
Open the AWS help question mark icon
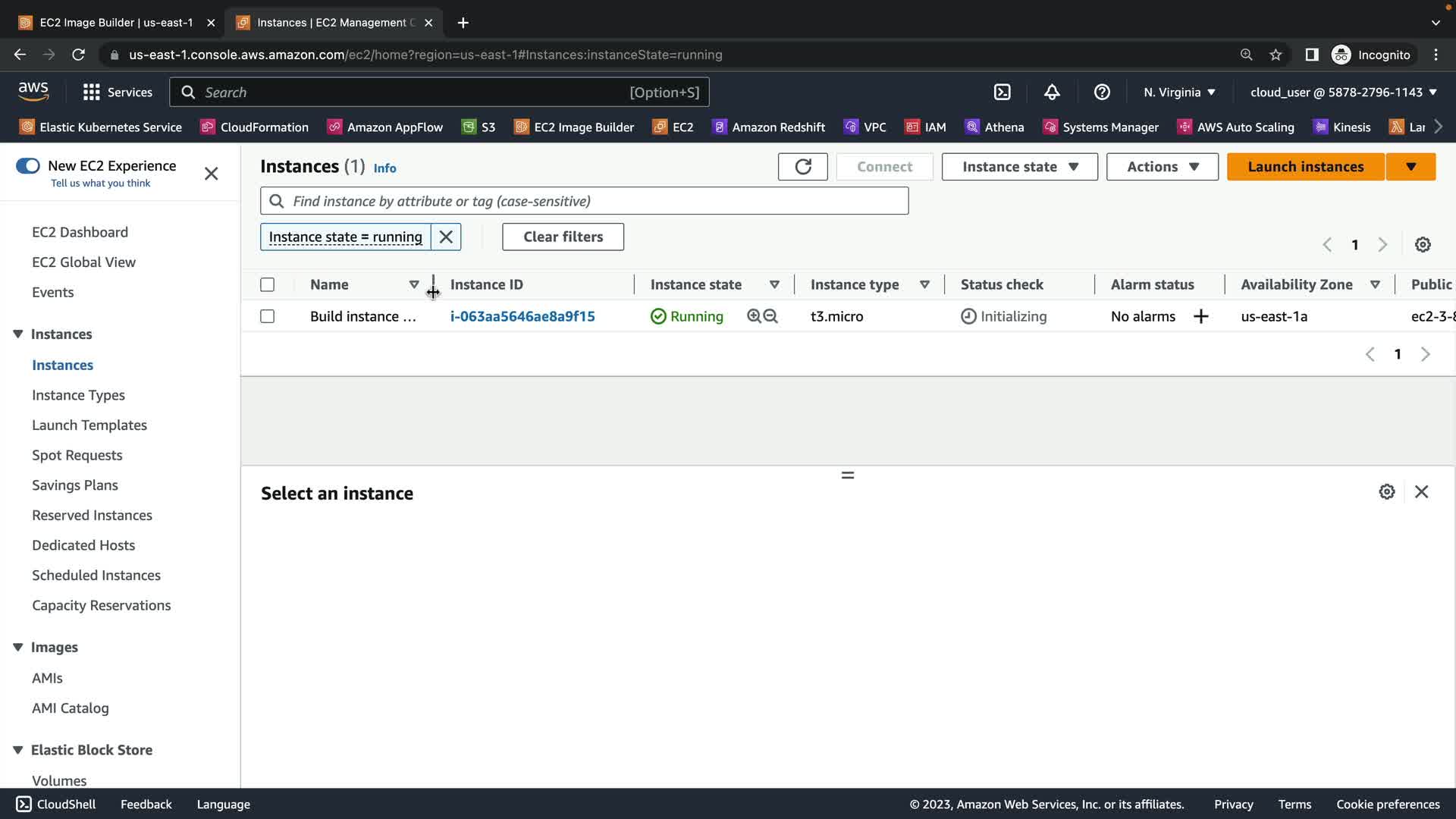[1102, 93]
